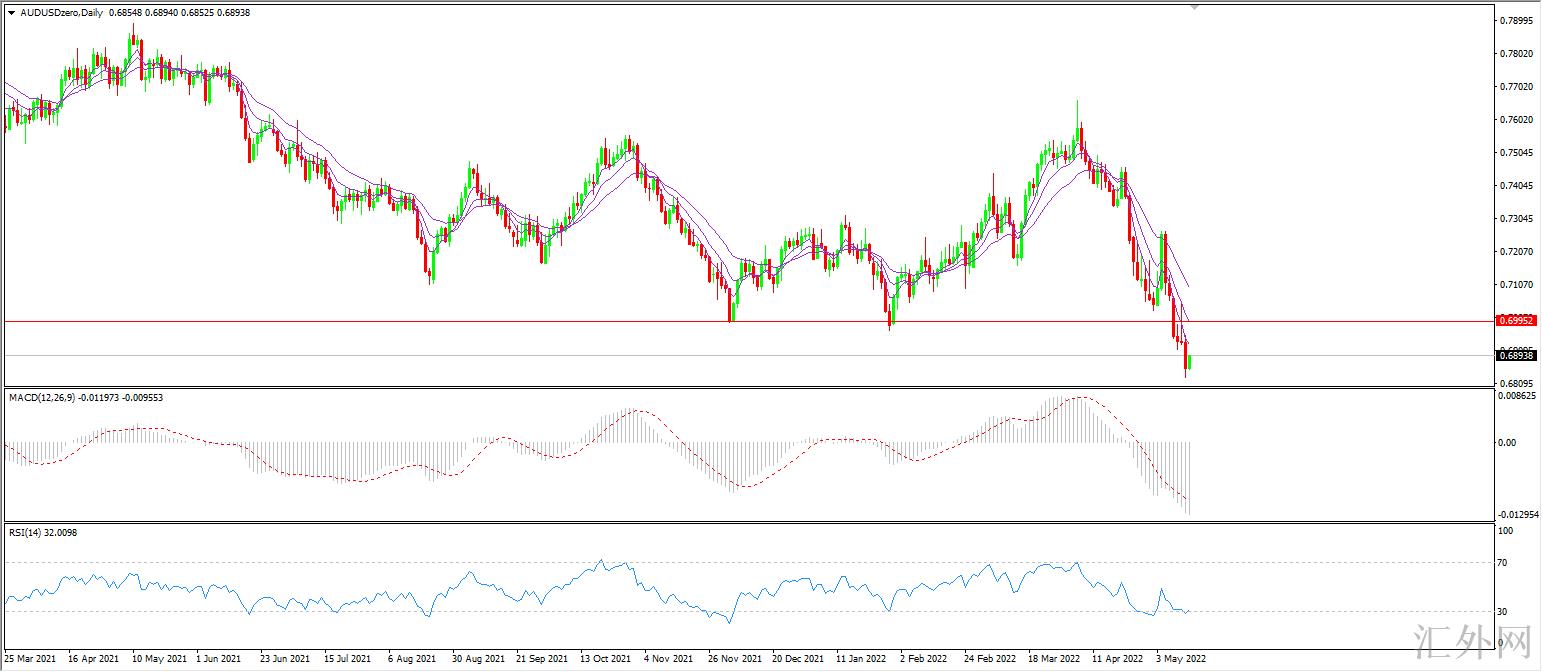Click the black 0.68938 current price label

pyautogui.click(x=1516, y=355)
